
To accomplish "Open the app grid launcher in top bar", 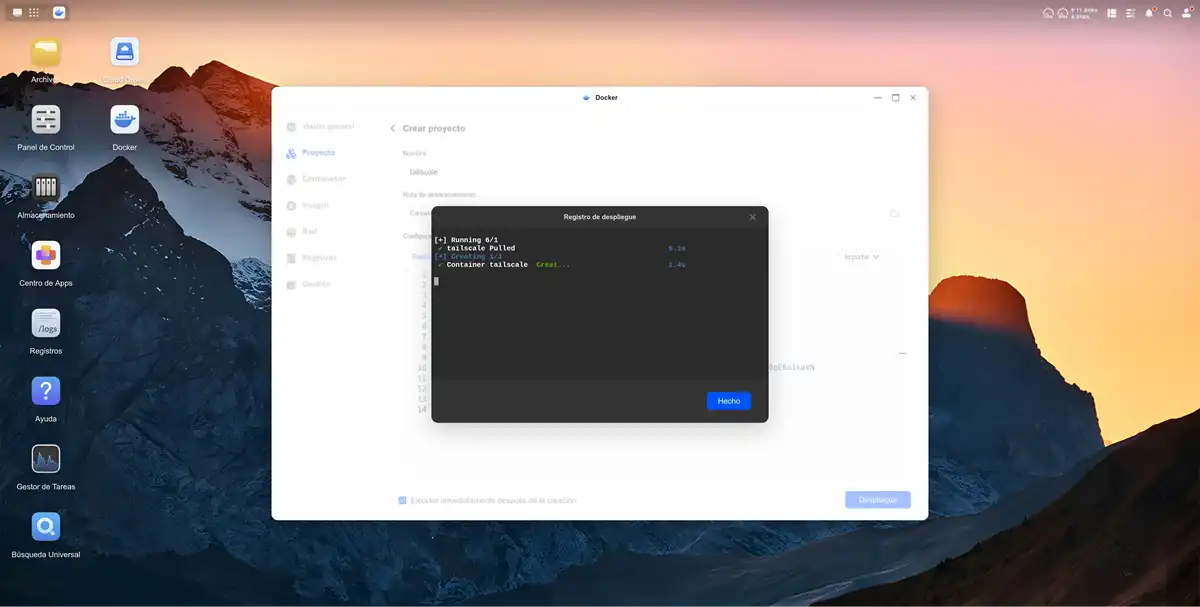I will click(x=34, y=13).
